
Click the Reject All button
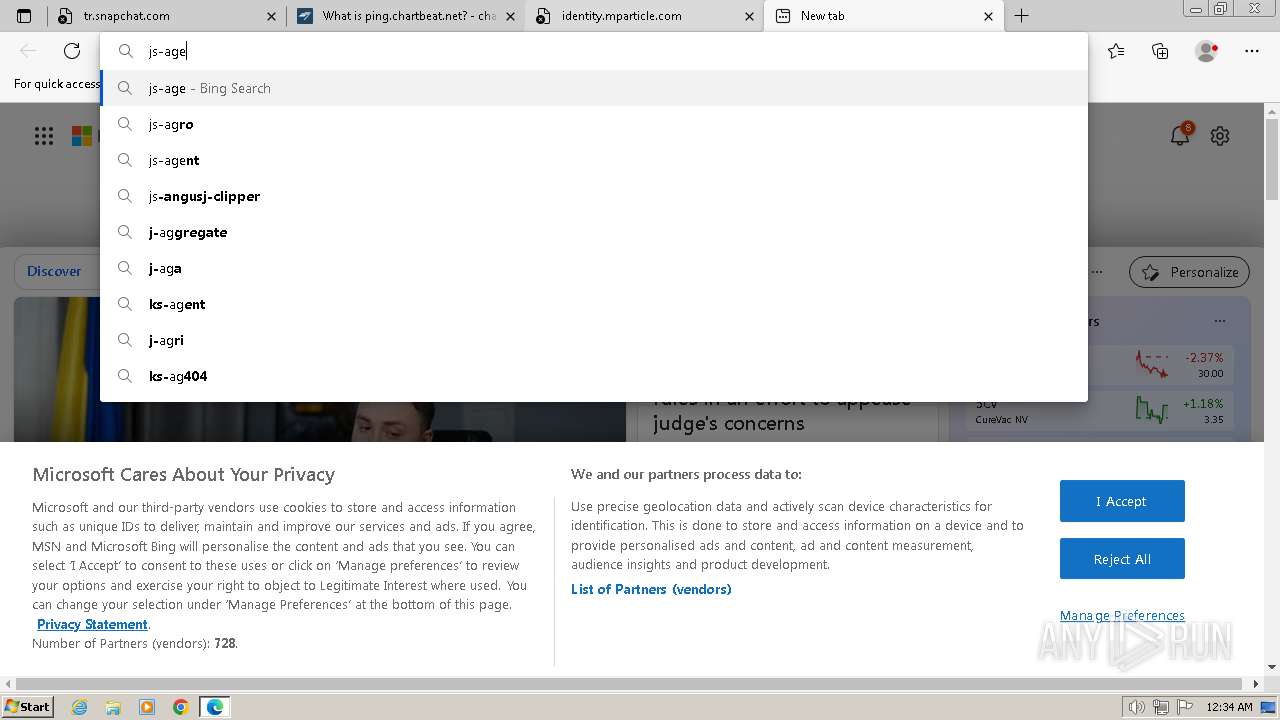1122,559
